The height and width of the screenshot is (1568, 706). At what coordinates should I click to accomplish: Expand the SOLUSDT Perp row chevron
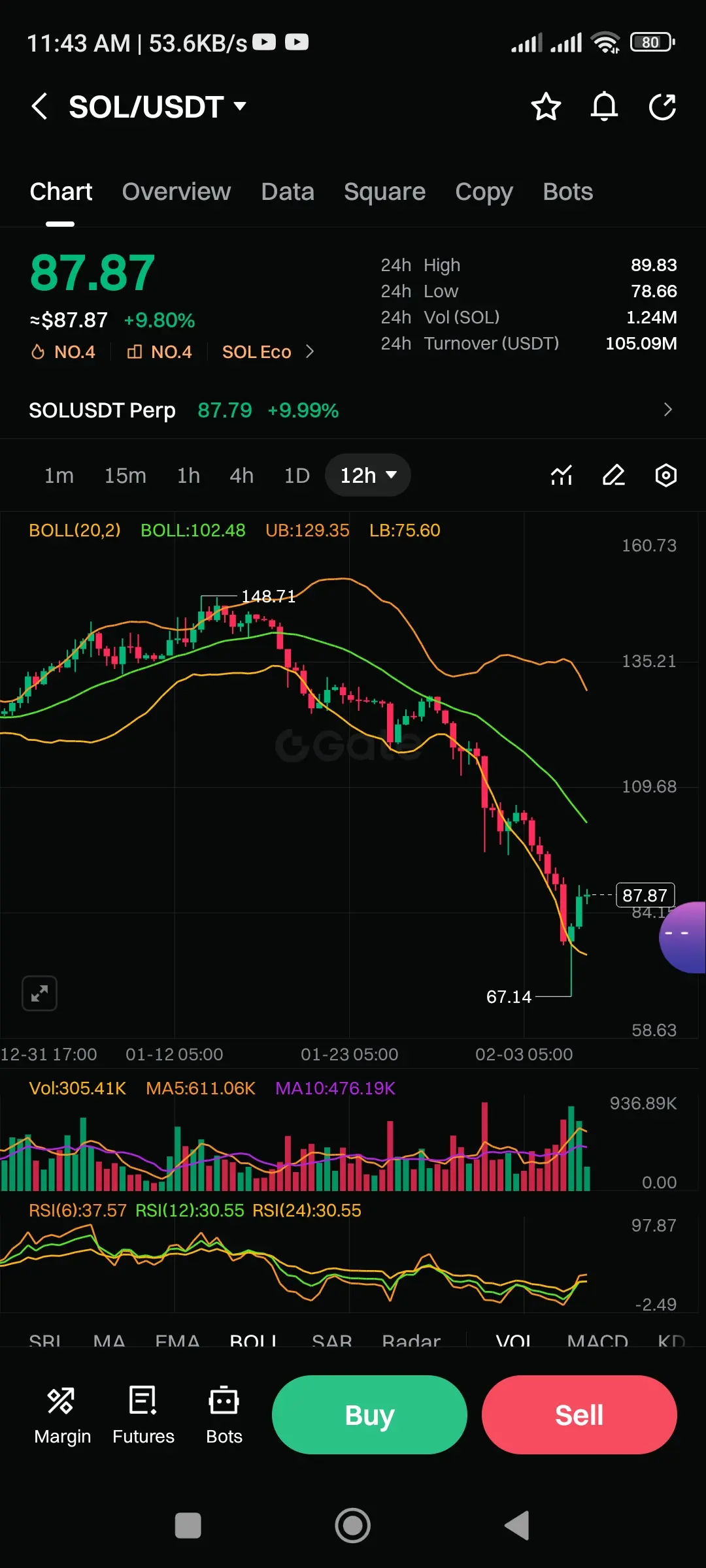click(667, 410)
